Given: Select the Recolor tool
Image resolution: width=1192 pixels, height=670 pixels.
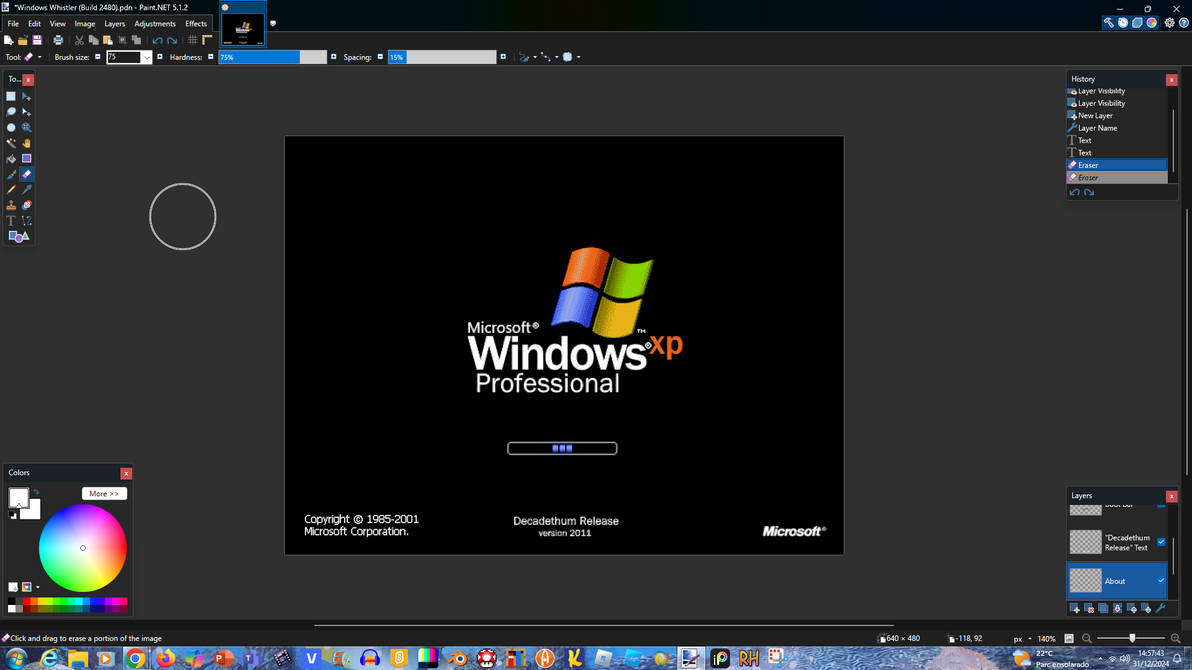Looking at the screenshot, I should [x=27, y=205].
